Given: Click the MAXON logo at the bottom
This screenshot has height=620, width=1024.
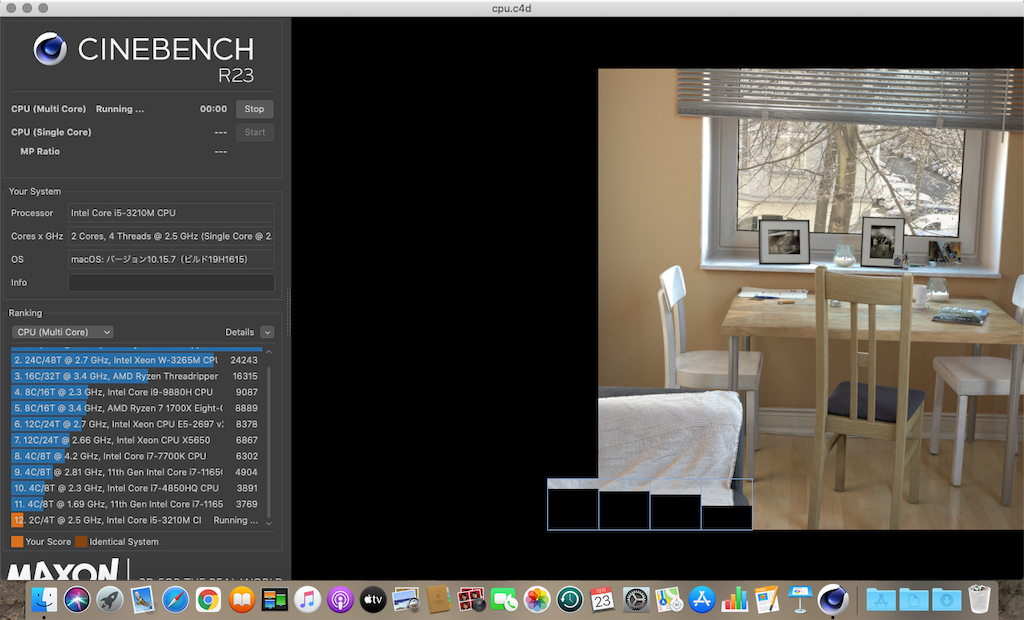Looking at the screenshot, I should tap(63, 569).
